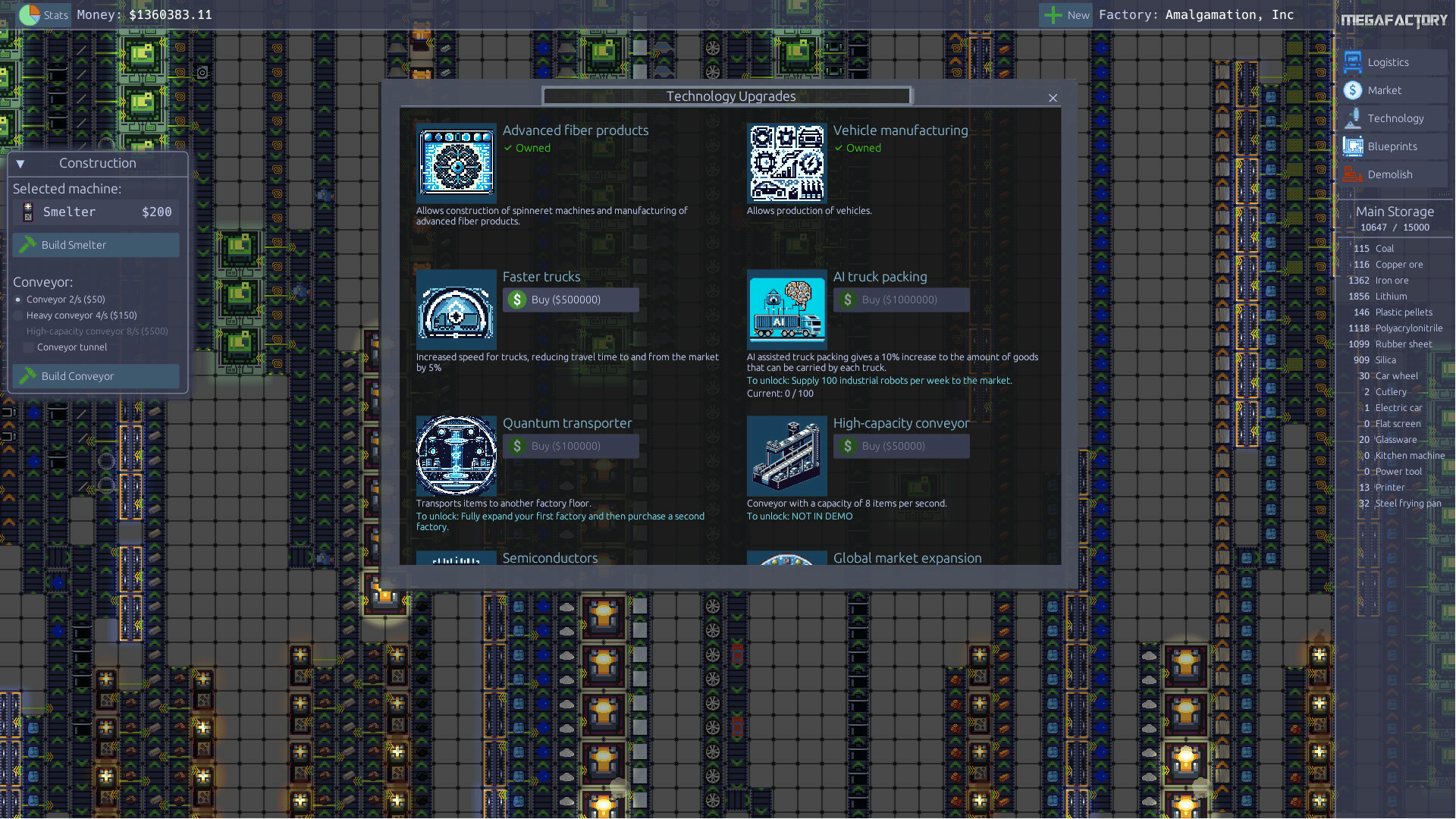Close the Technology Upgrades window
Image resolution: width=1456 pixels, height=819 pixels.
click(x=1053, y=98)
